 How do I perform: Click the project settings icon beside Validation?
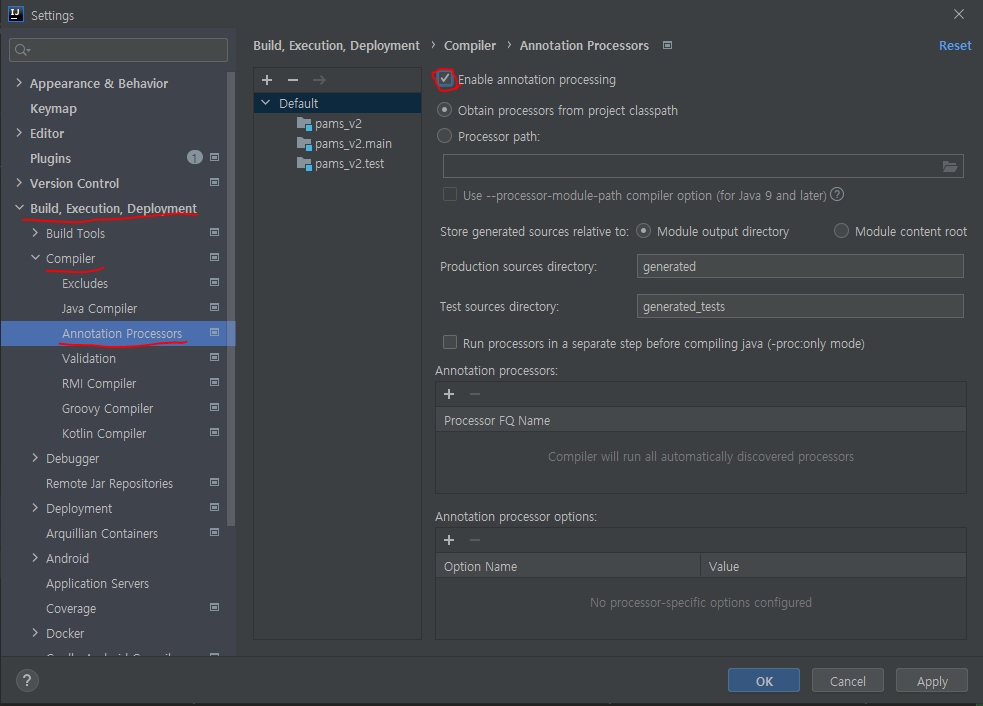coord(214,357)
